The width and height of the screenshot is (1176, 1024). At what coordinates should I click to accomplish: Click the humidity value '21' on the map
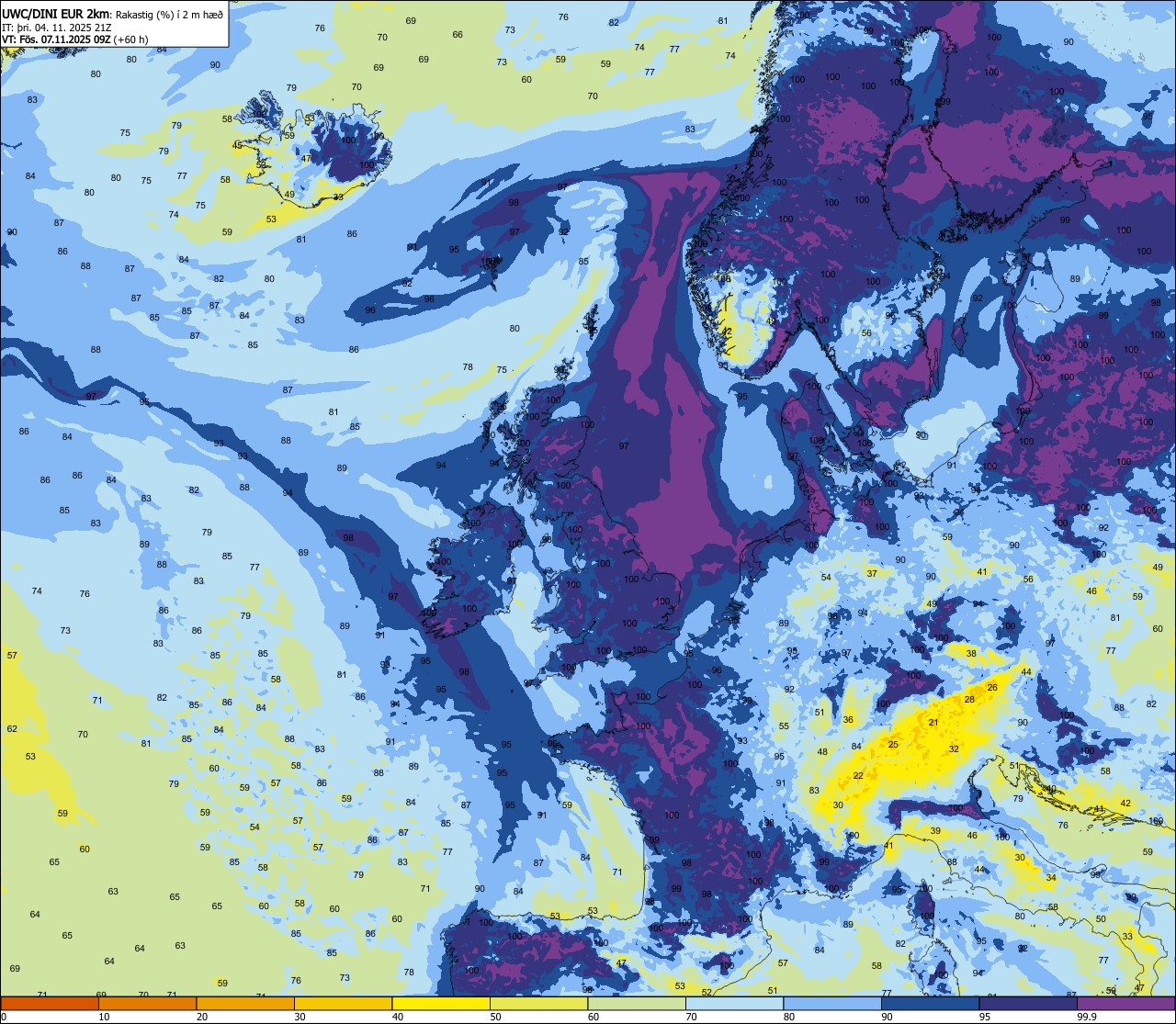click(x=933, y=723)
